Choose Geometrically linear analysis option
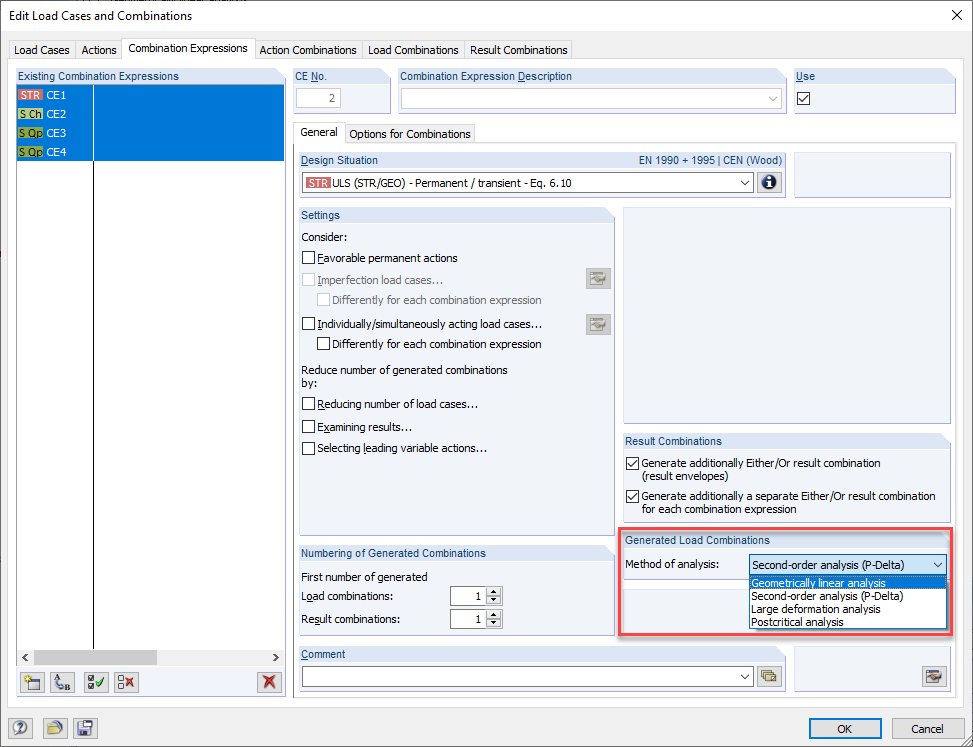This screenshot has height=747, width=973. point(848,583)
